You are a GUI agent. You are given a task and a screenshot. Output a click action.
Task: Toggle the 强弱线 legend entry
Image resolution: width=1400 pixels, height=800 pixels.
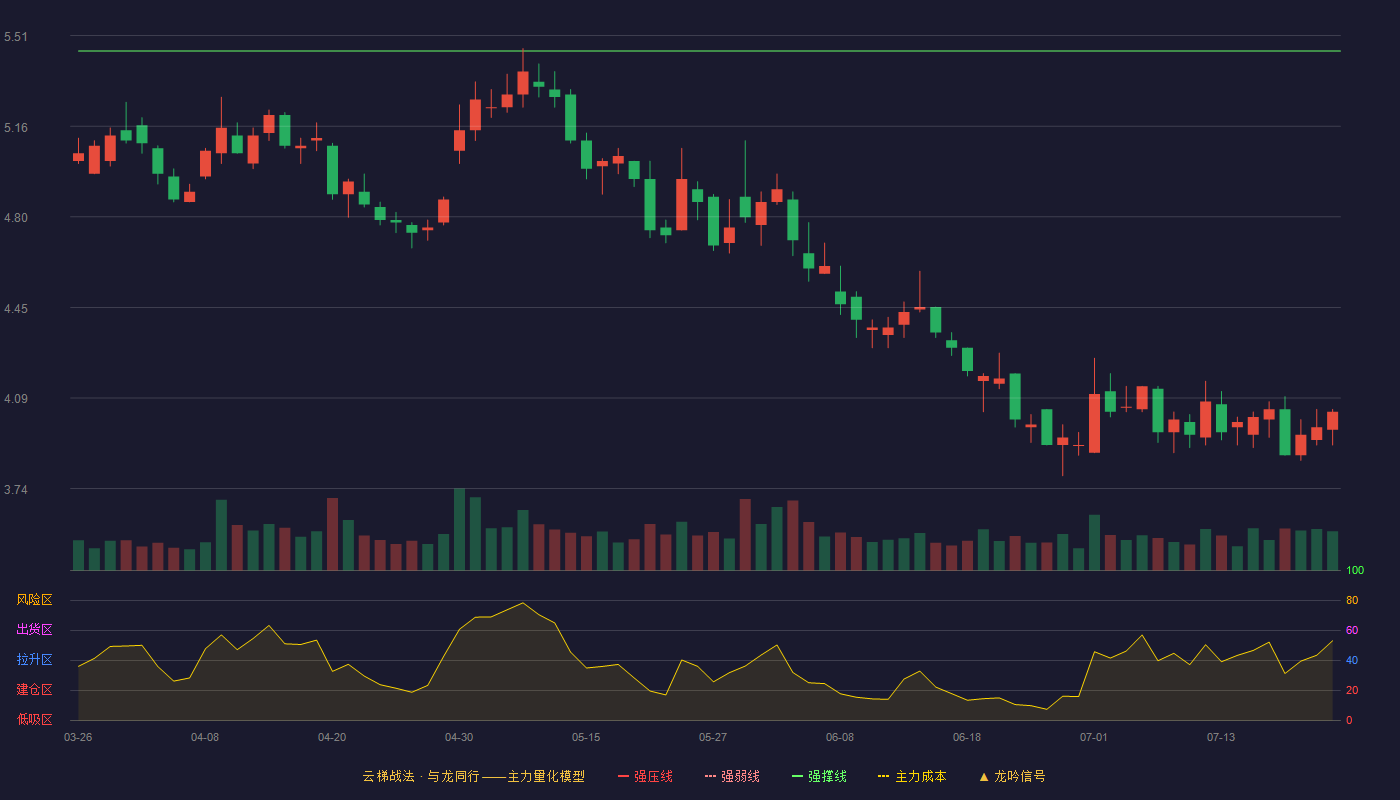(732, 776)
